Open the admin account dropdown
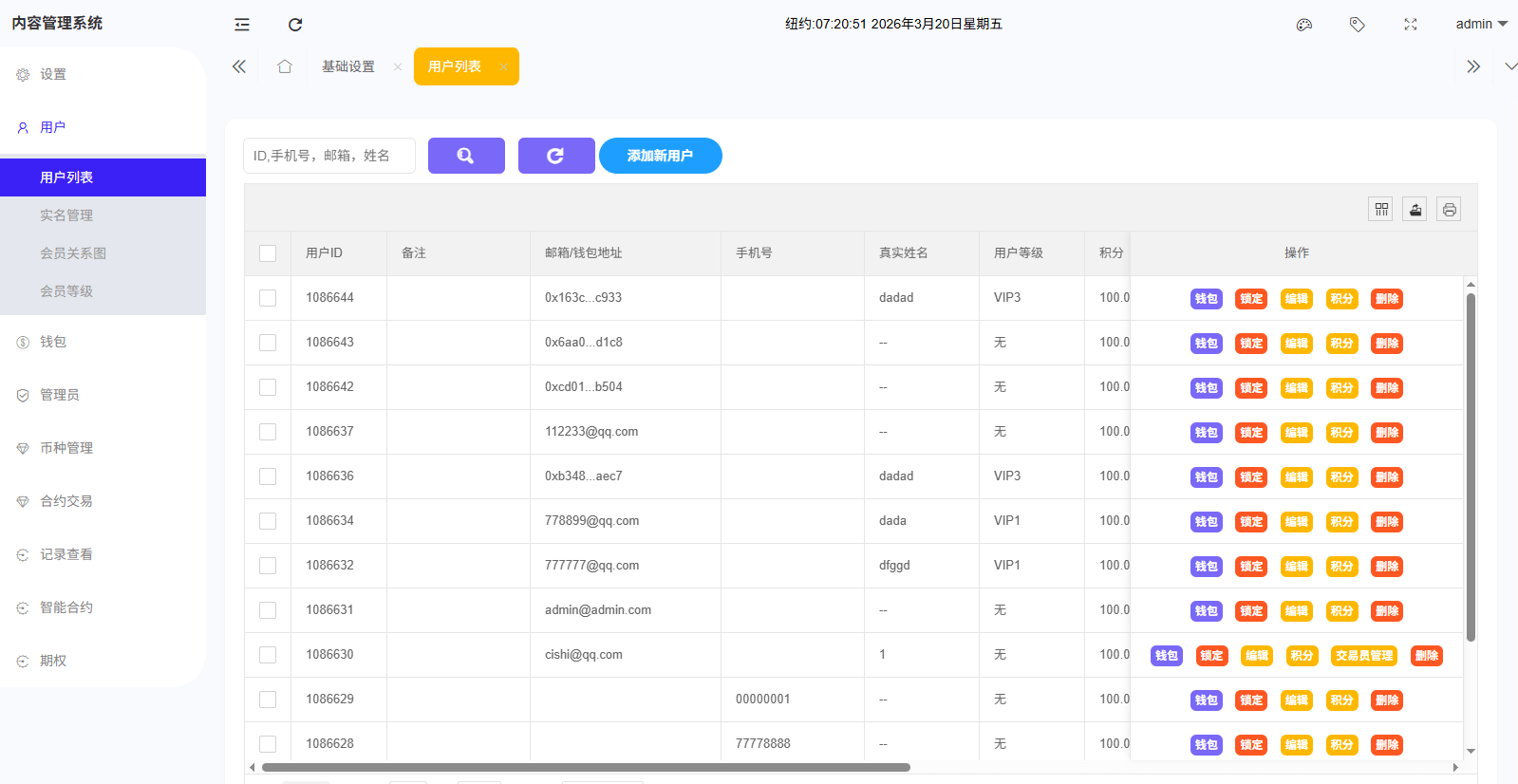 coord(1481,25)
